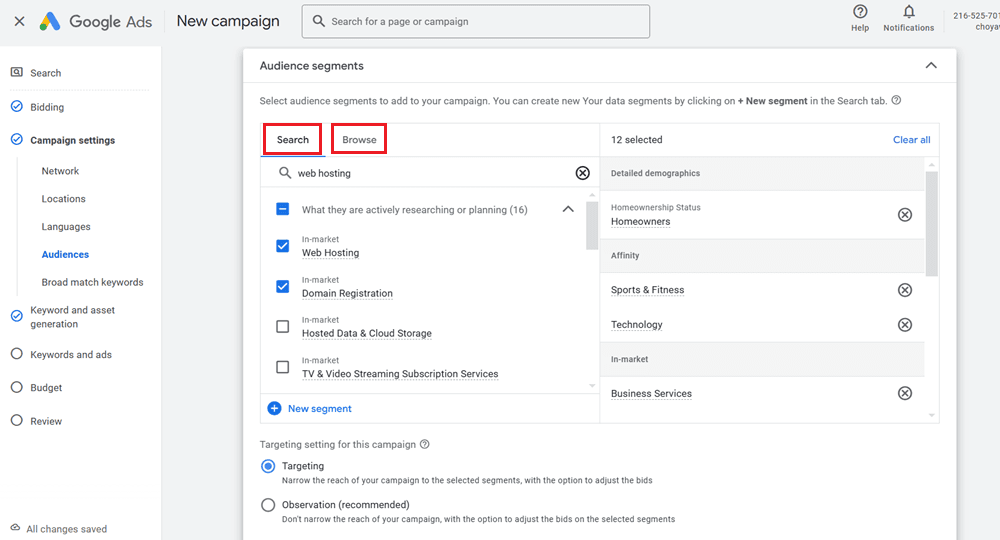Check the Hosted Data & Cloud Storage box
Viewport: 1000px width, 540px height.
pos(282,327)
